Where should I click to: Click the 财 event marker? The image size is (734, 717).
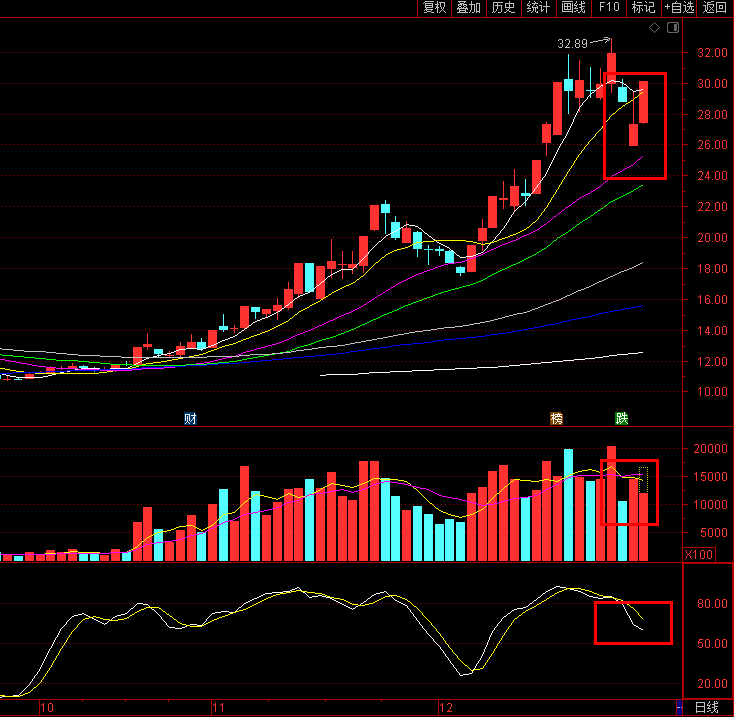coord(190,418)
